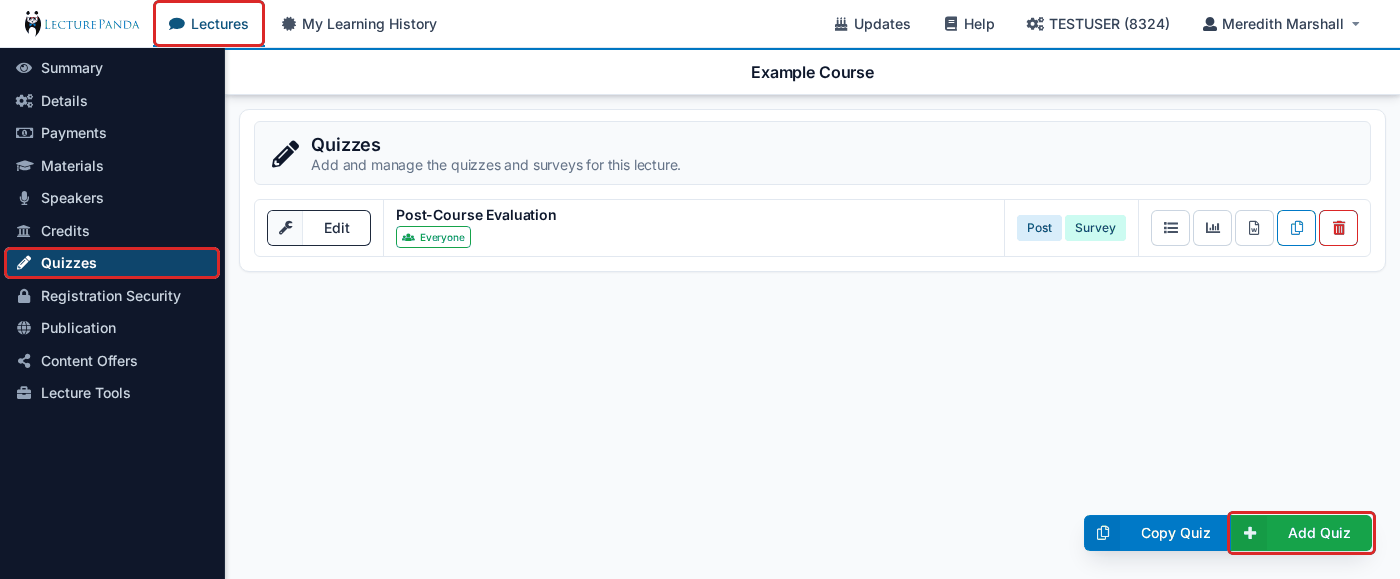Click the plus icon on Add Quiz
The height and width of the screenshot is (579, 1400).
(1250, 533)
